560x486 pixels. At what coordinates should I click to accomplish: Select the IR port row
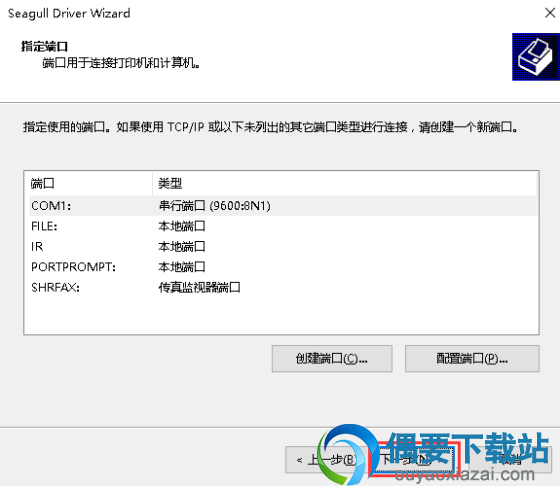coord(282,246)
